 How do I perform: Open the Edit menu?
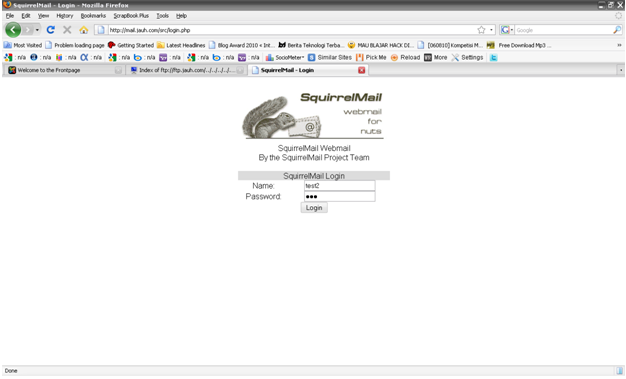(x=26, y=16)
